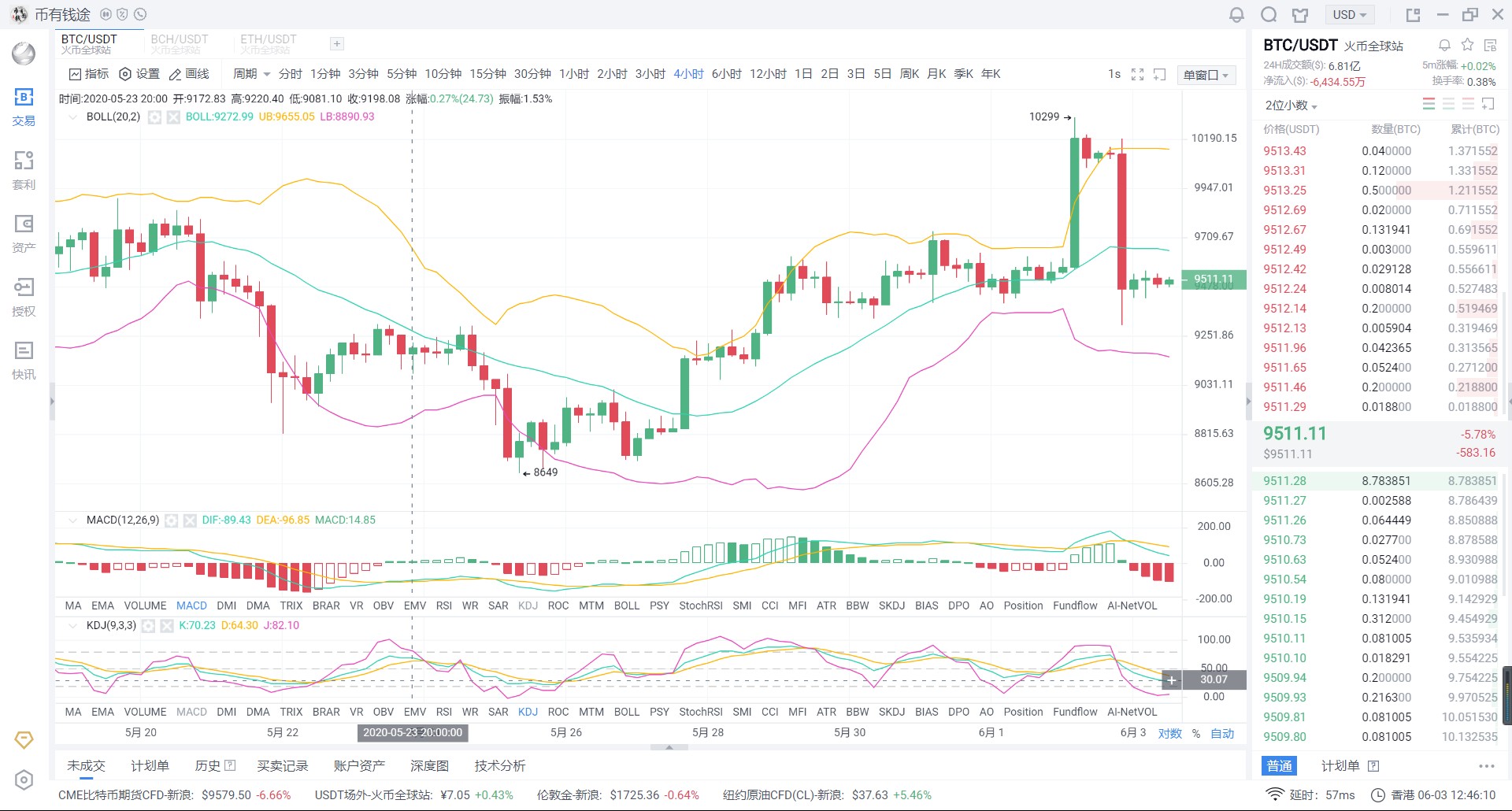This screenshot has height=811, width=1512.
Task: Open the 快讯 news sidebar panel
Action: click(24, 360)
